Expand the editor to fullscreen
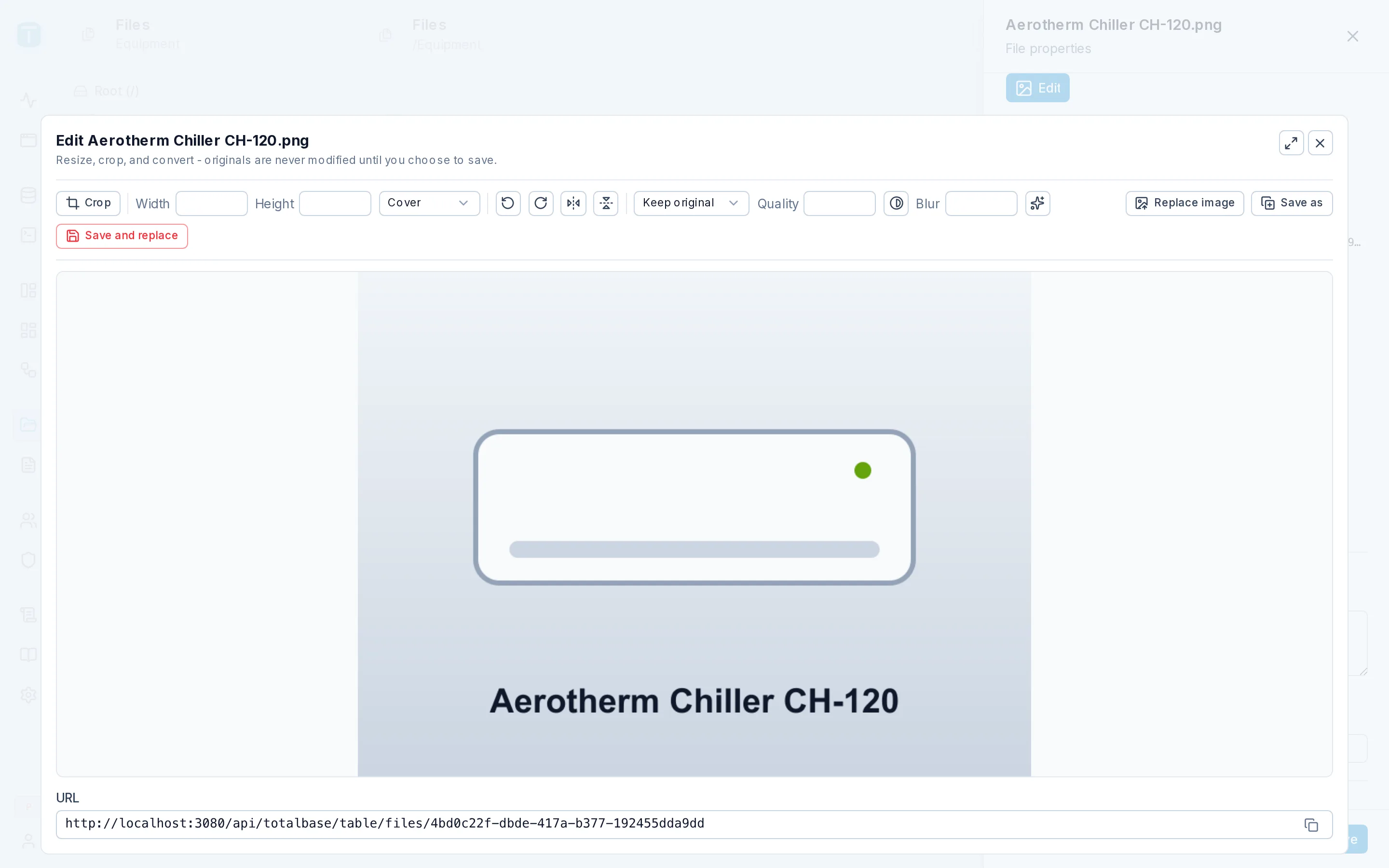Image resolution: width=1389 pixels, height=868 pixels. coord(1292,143)
